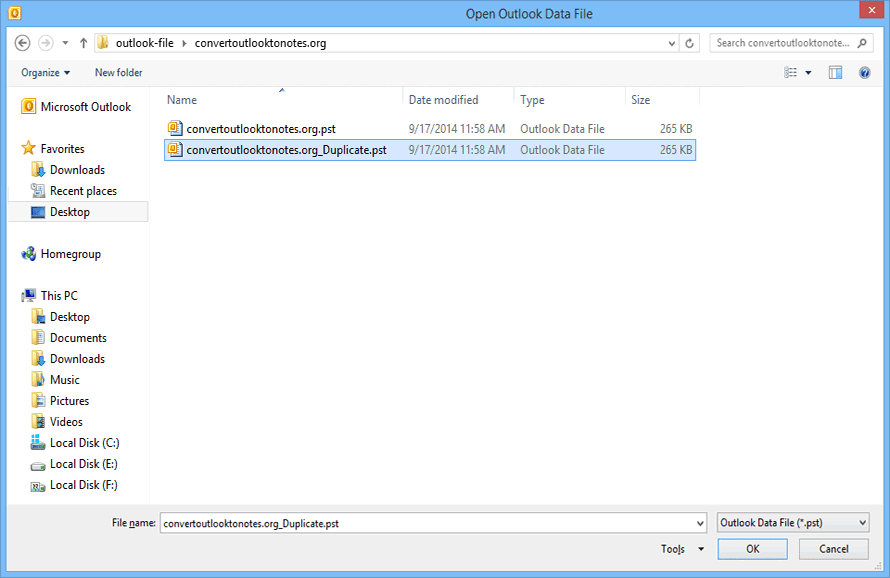Select Local Disk (F:)
Image resolution: width=890 pixels, height=578 pixels.
coord(74,485)
